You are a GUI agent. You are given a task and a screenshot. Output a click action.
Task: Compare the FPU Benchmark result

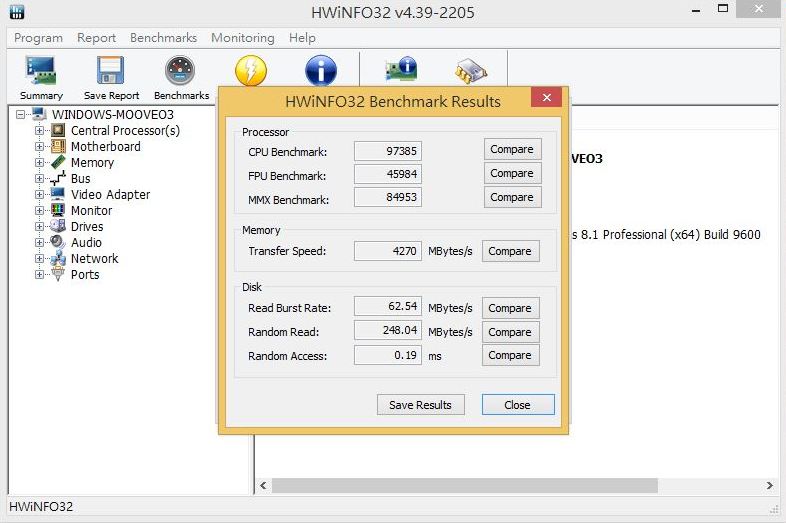[512, 173]
